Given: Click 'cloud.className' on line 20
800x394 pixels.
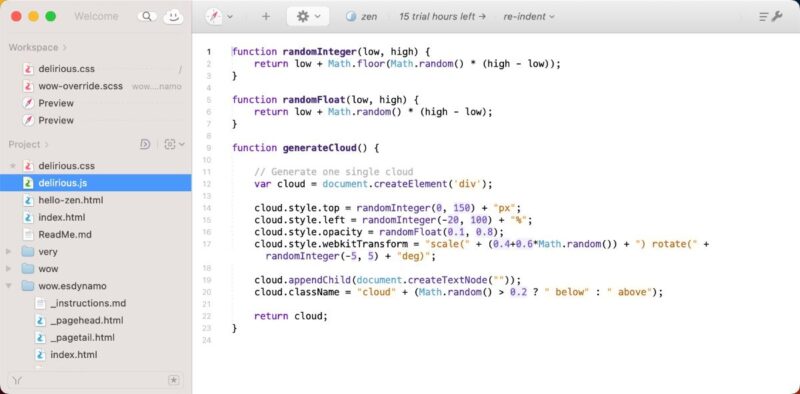Looking at the screenshot, I should 296,292.
